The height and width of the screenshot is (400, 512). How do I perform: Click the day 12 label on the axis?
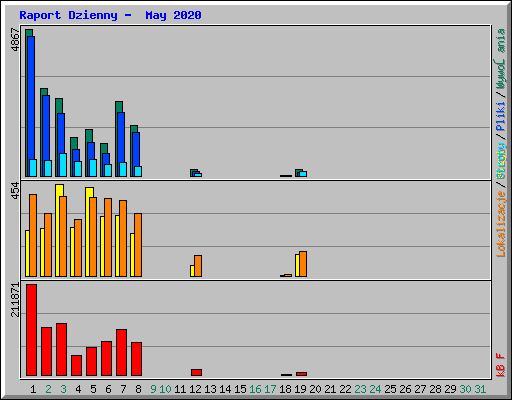195,389
